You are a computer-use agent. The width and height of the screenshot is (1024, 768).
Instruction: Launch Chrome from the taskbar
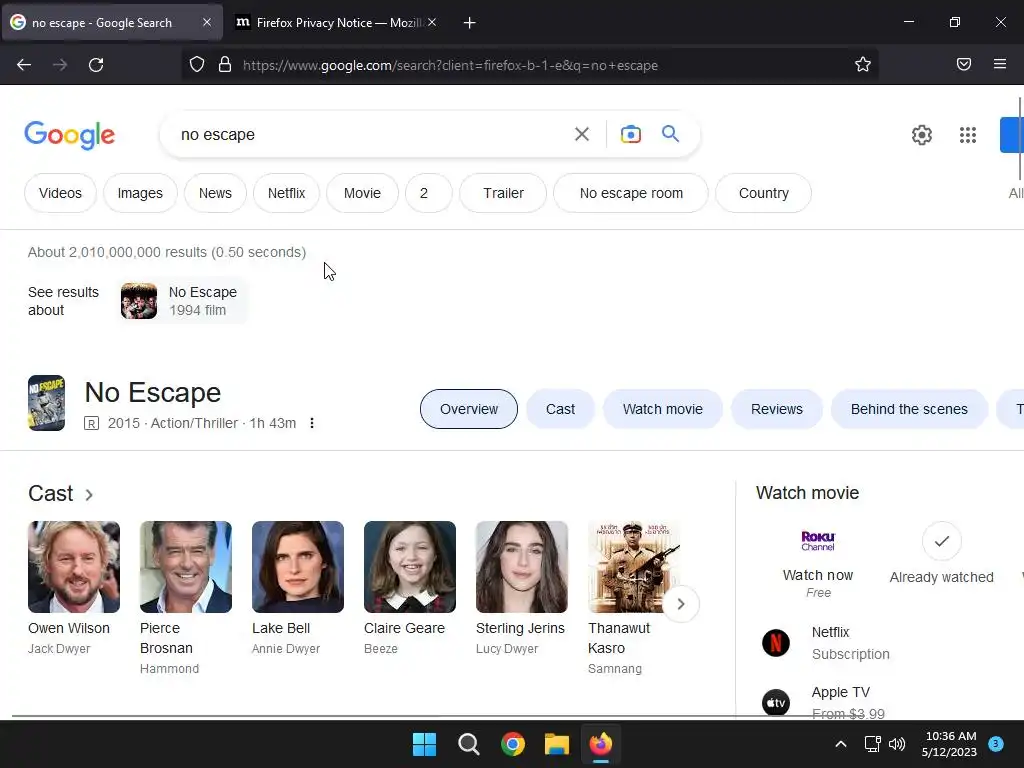click(x=513, y=744)
